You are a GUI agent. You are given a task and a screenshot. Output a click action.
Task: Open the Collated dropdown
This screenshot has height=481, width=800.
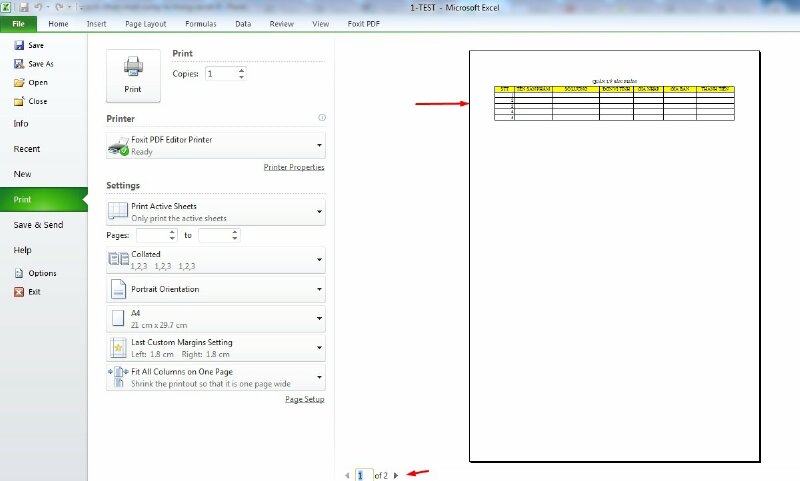click(216, 260)
